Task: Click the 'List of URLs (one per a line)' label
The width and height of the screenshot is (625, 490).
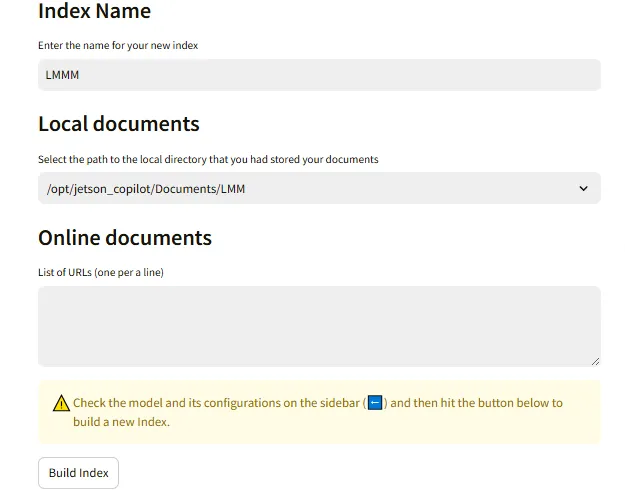Action: coord(100,273)
